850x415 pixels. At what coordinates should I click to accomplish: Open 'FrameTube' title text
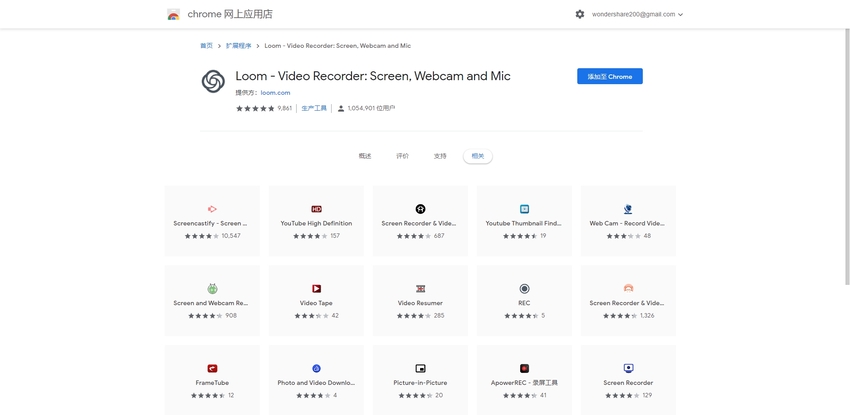[212, 382]
